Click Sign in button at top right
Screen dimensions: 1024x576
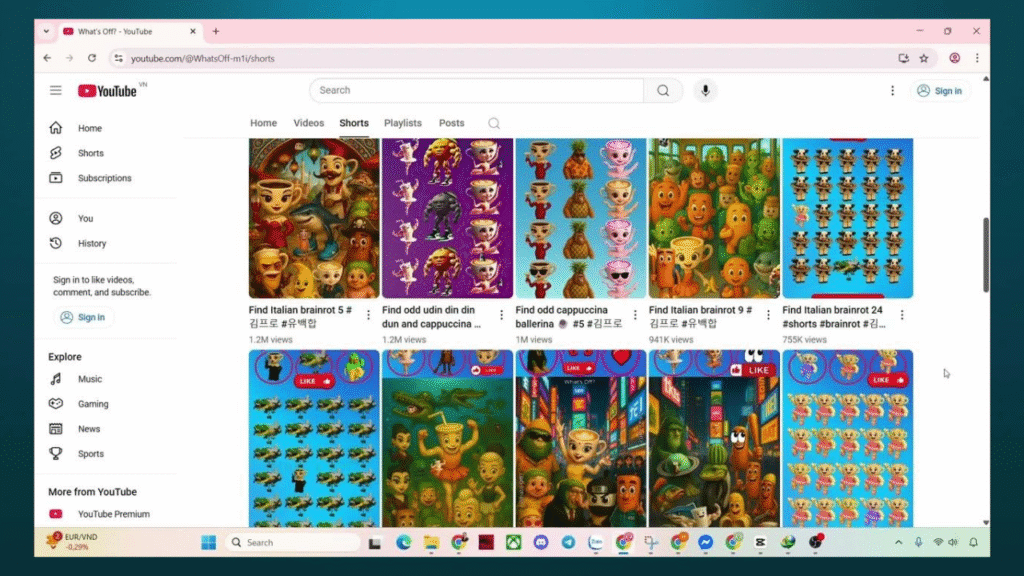click(x=938, y=91)
